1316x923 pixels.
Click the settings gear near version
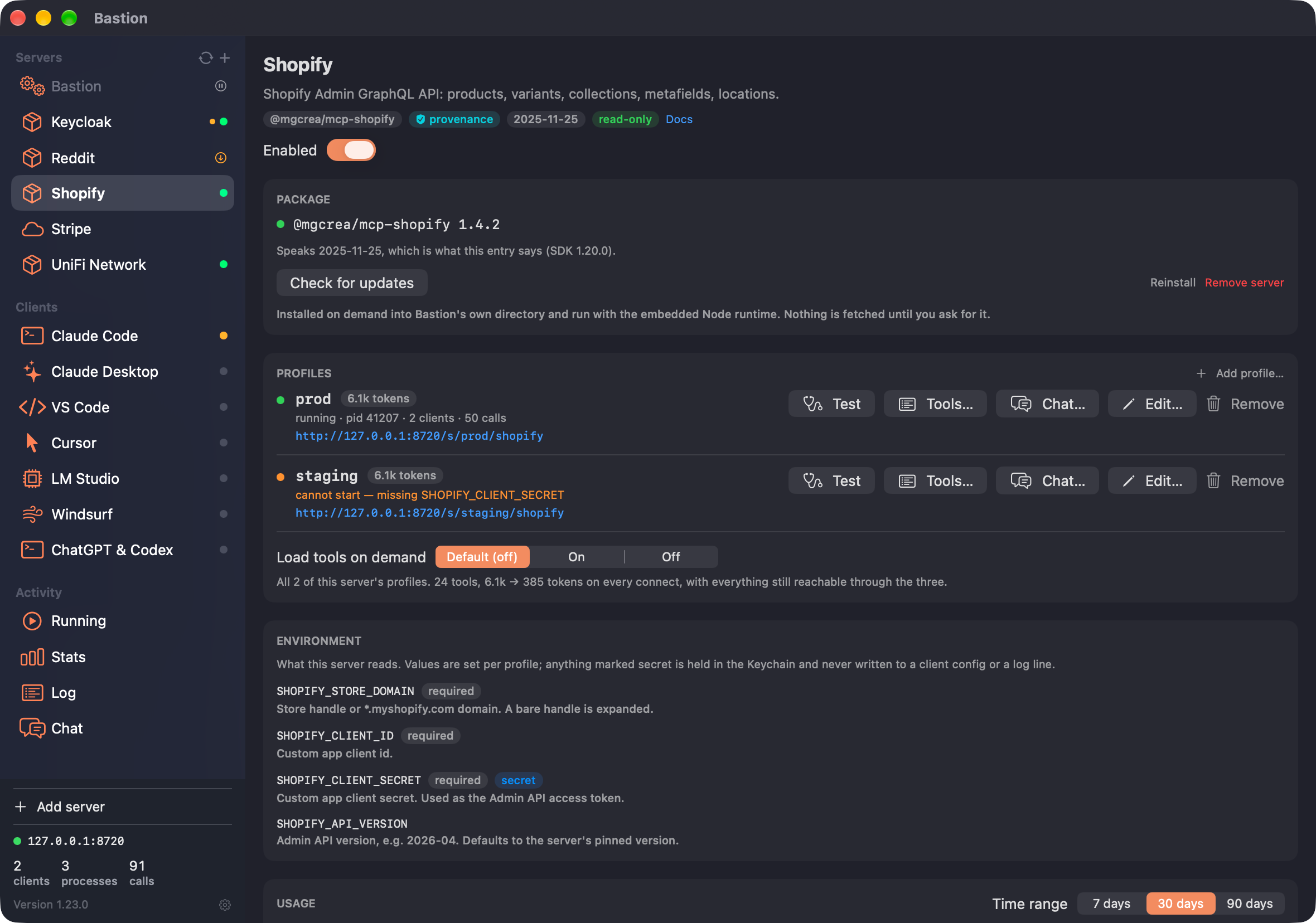click(225, 905)
